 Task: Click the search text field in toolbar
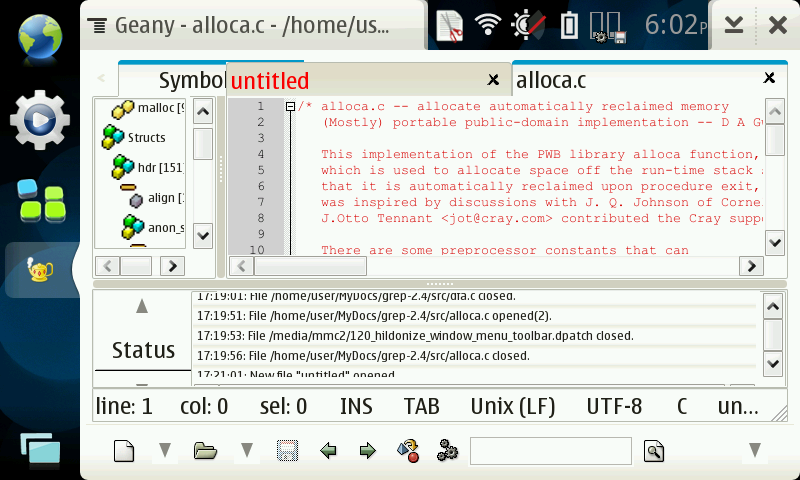(x=550, y=451)
